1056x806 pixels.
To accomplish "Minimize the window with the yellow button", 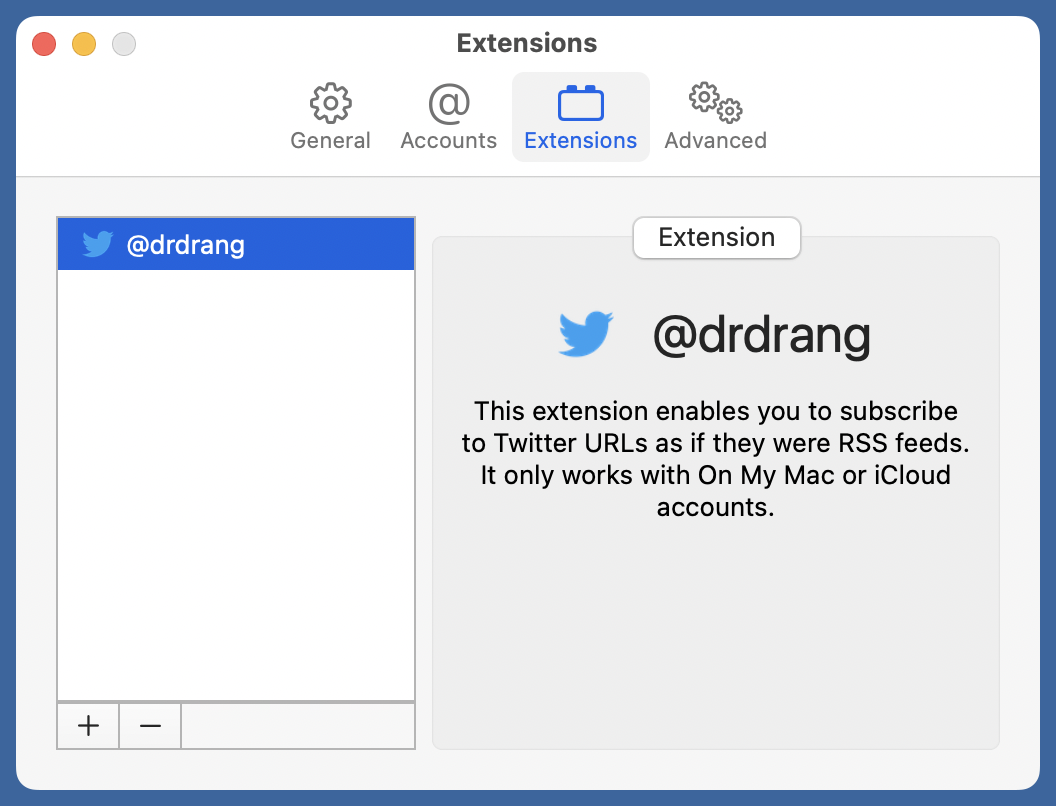I will pos(84,44).
